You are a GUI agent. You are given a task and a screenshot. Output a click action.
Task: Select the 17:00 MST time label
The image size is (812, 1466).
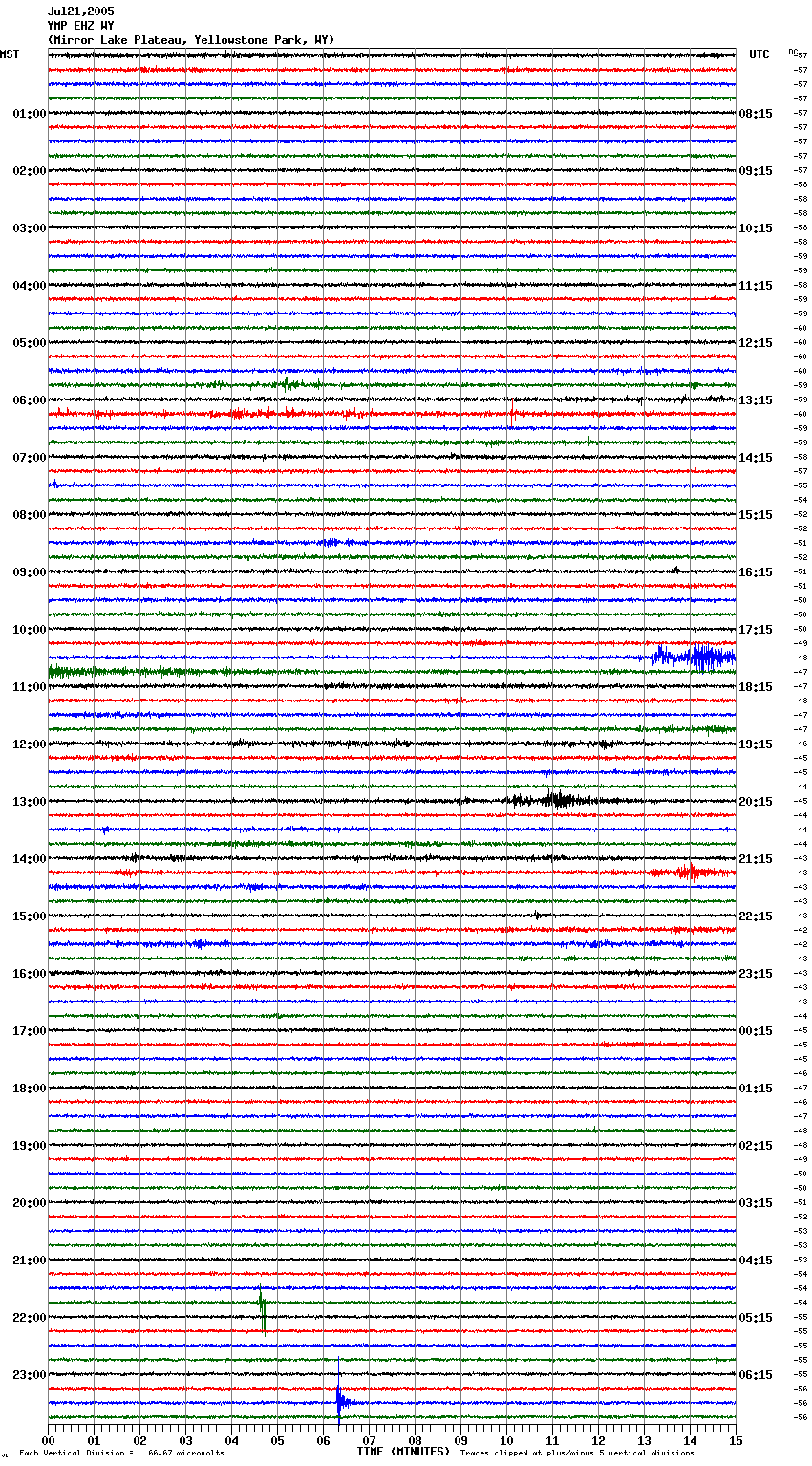click(30, 1031)
